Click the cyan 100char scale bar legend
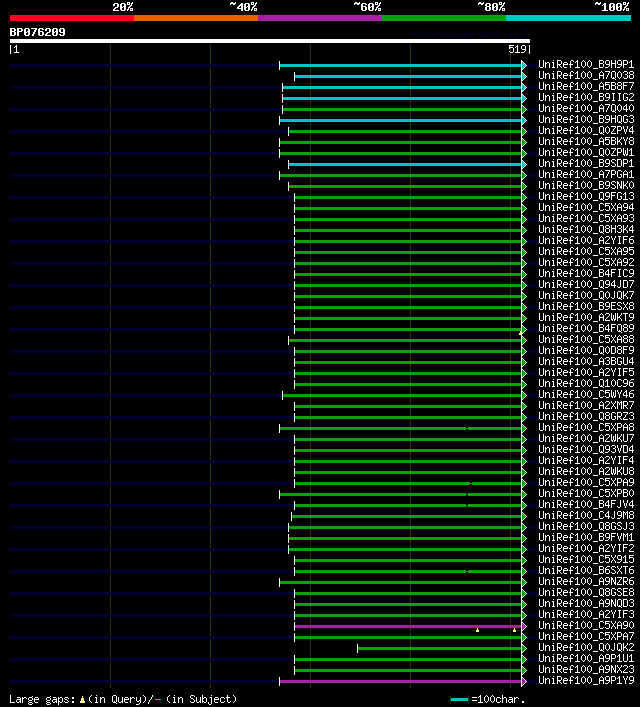The width and height of the screenshot is (640, 707). 459,699
